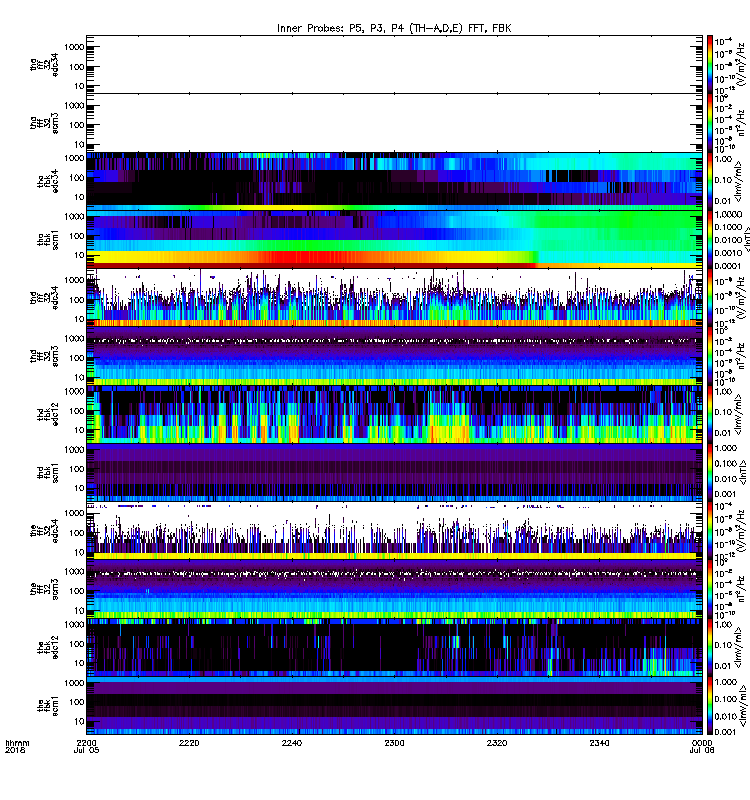Click the color bar of the fff scm3 panel

tap(710, 589)
